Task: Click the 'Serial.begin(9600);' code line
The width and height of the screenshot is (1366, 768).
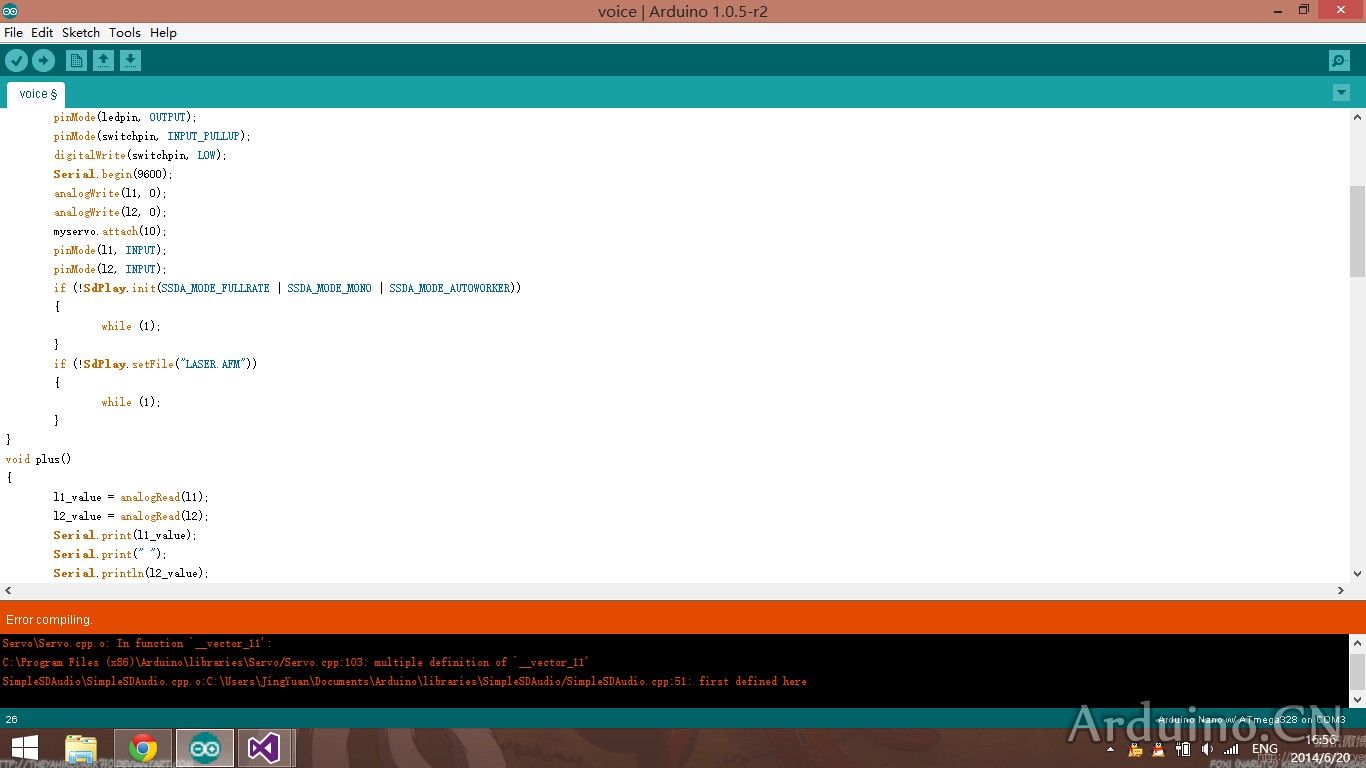Action: (113, 174)
